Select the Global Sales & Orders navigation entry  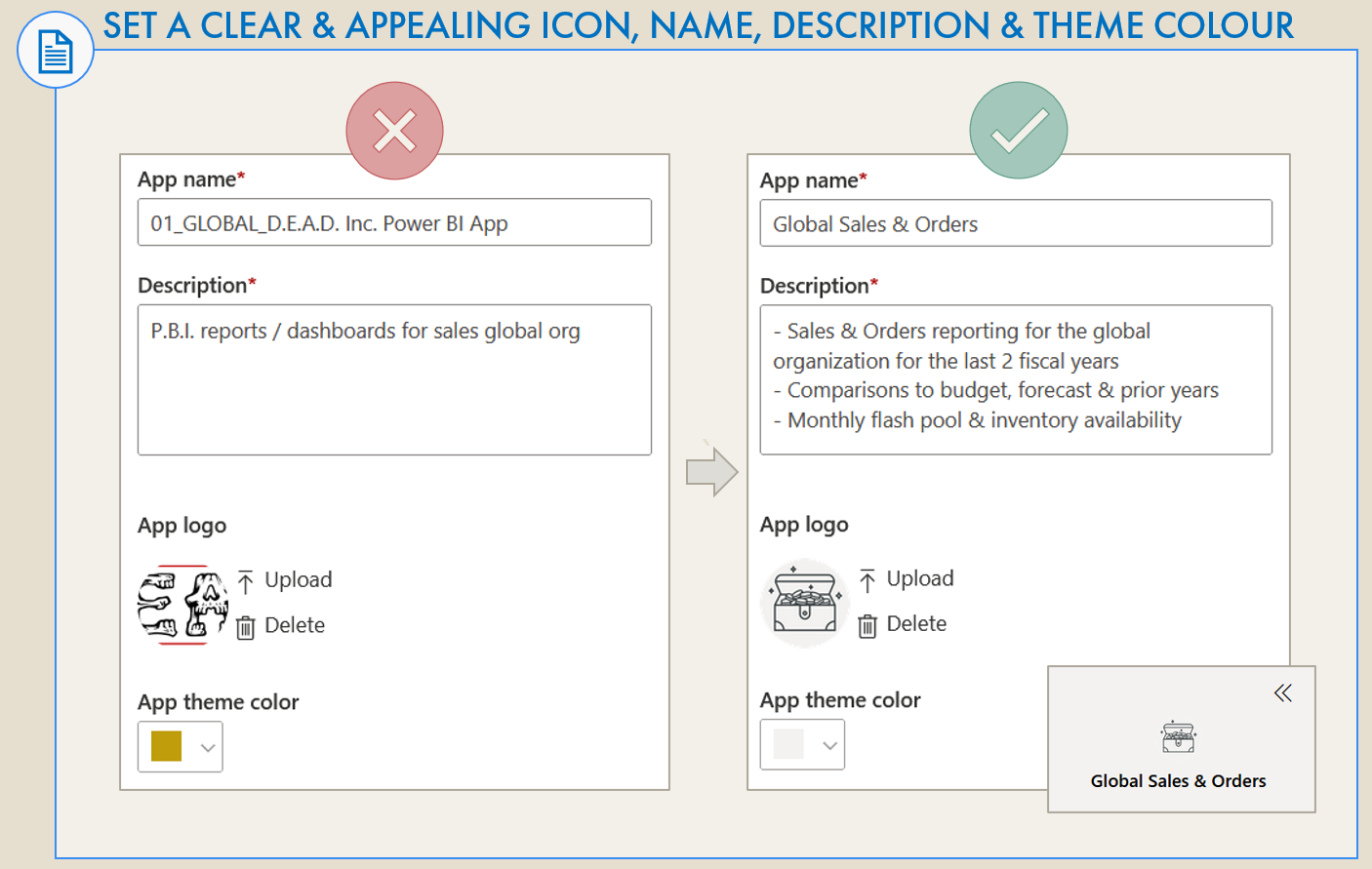[x=1178, y=780]
